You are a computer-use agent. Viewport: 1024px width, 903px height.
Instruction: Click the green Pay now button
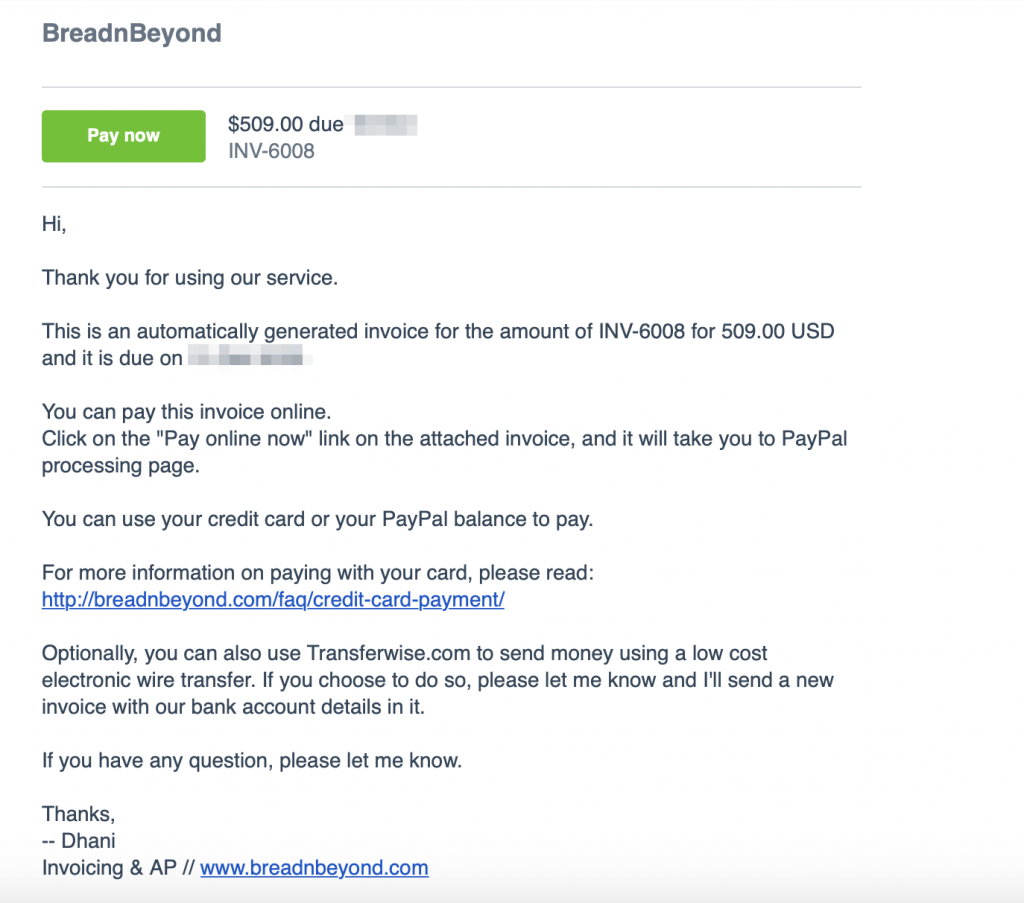tap(123, 136)
